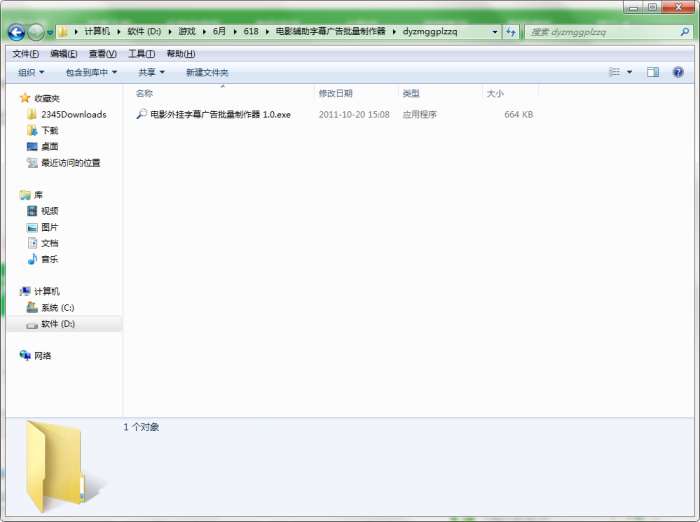Select 计算机 in the address breadcrumb
Image resolution: width=700 pixels, height=522 pixels.
click(x=97, y=31)
